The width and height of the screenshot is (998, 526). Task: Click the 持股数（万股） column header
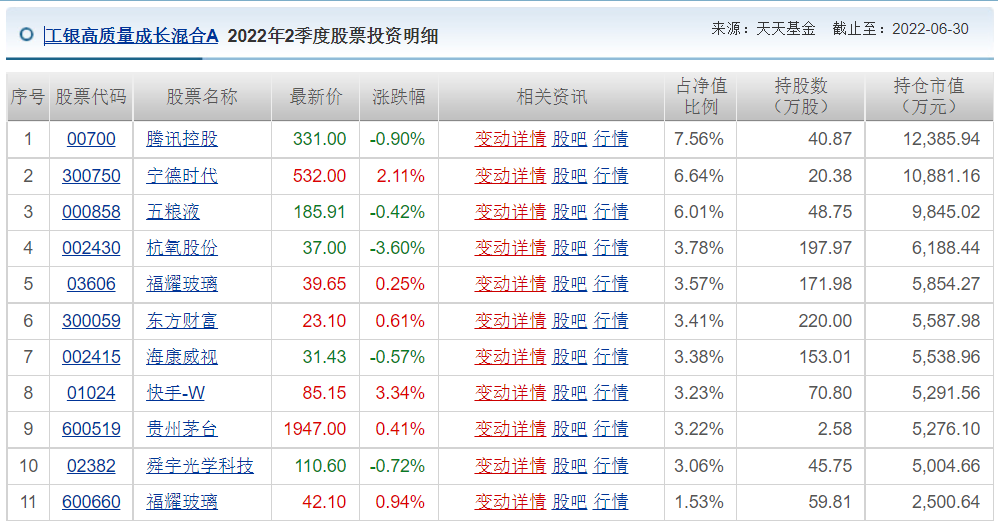801,97
